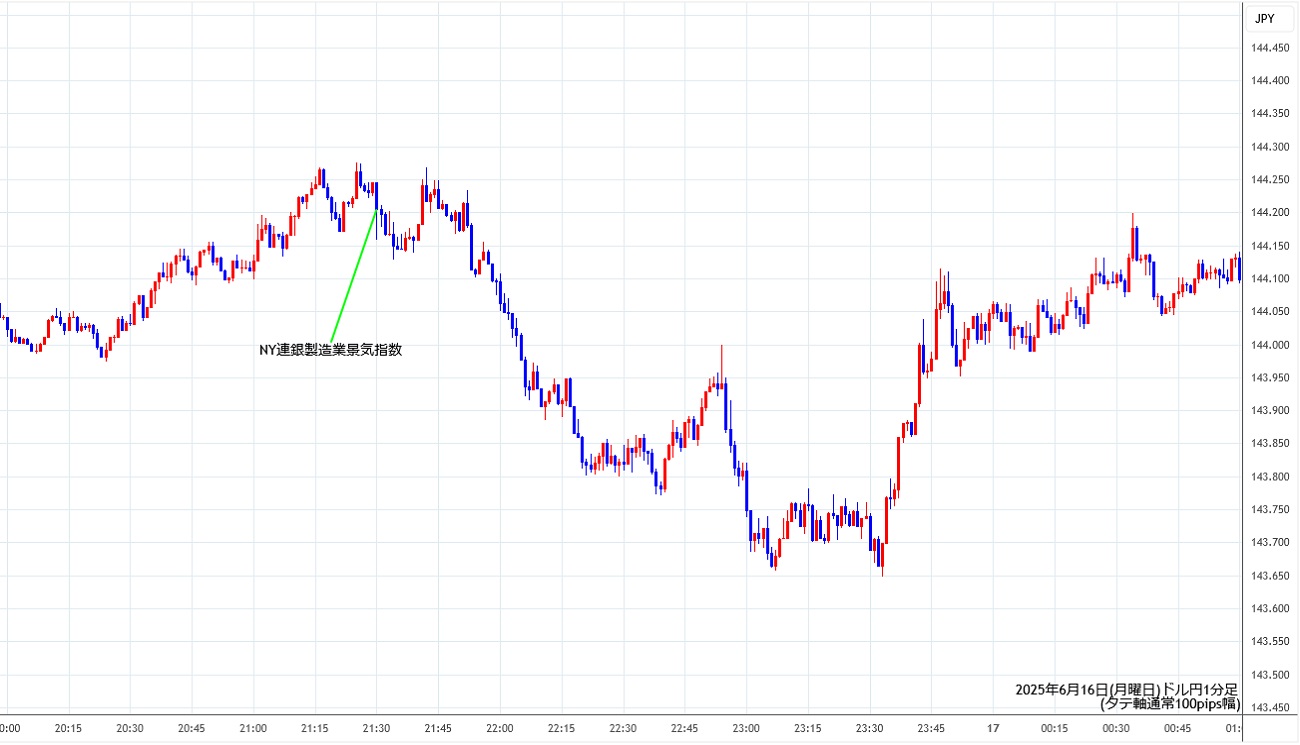Click the 143.500 price axis label

[1270, 675]
